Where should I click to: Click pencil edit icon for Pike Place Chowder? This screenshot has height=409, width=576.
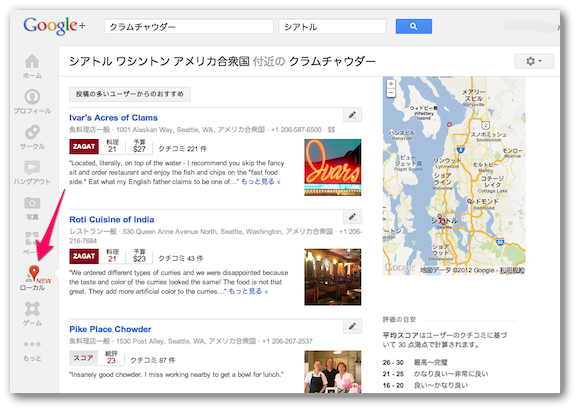pos(352,326)
